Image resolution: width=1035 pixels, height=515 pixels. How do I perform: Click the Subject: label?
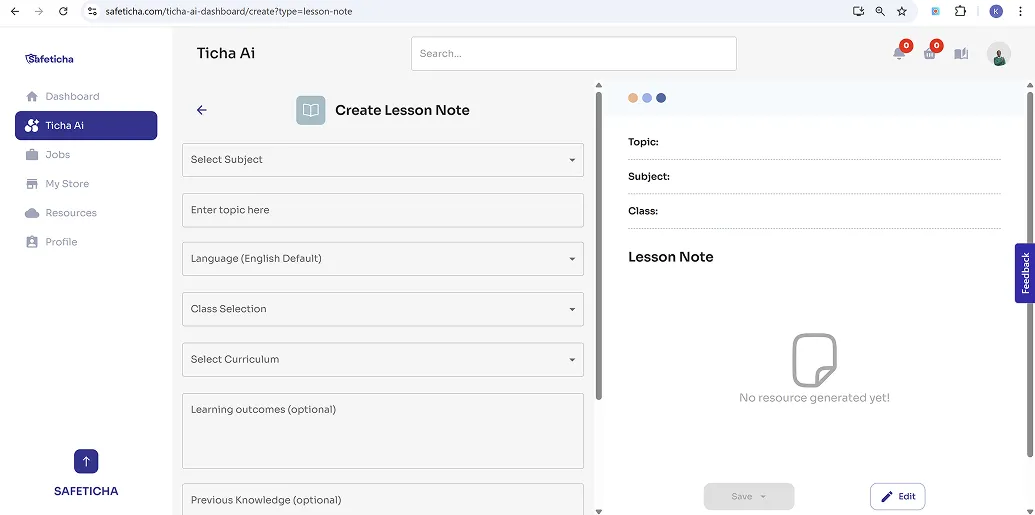(649, 176)
